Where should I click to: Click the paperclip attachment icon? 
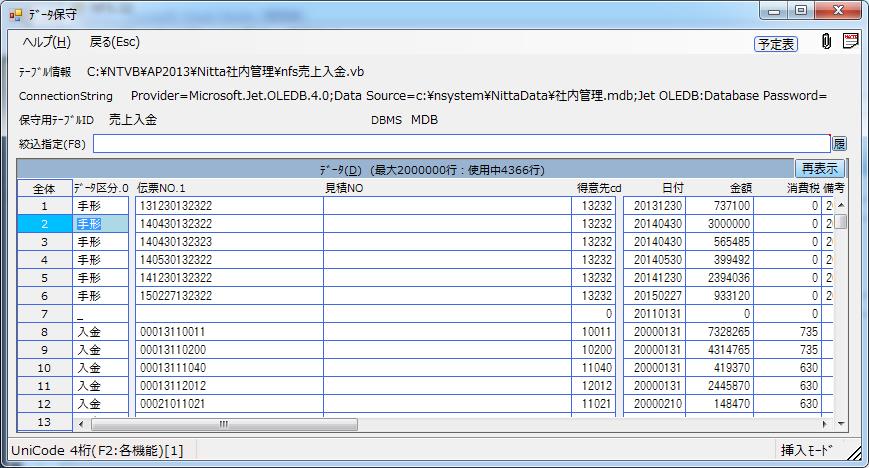pos(826,42)
